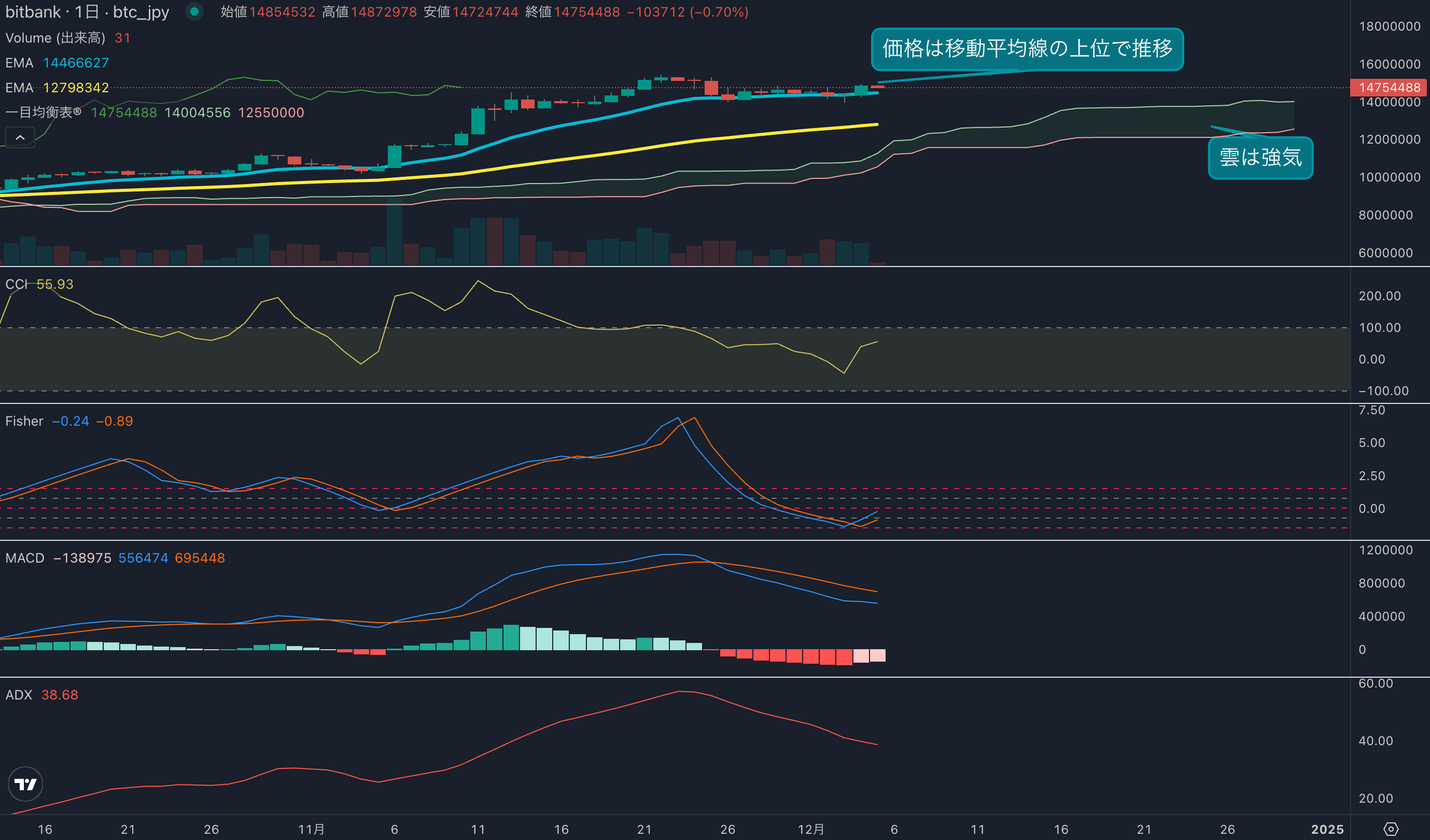Image resolution: width=1430 pixels, height=840 pixels.
Task: Click the bitbank btc_jpy symbol title
Action: [87, 12]
